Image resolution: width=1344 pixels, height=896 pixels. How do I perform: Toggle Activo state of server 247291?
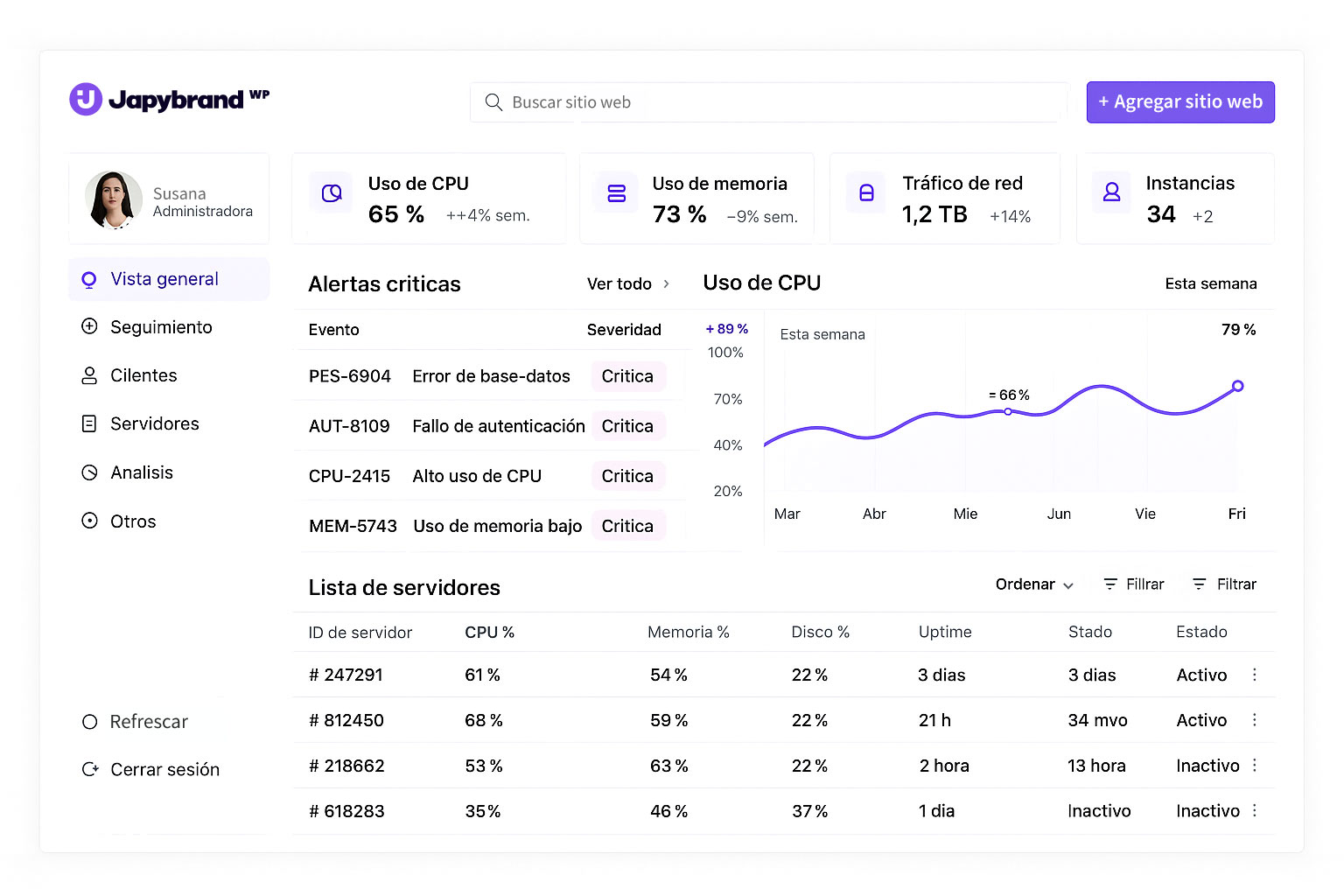coord(1200,675)
